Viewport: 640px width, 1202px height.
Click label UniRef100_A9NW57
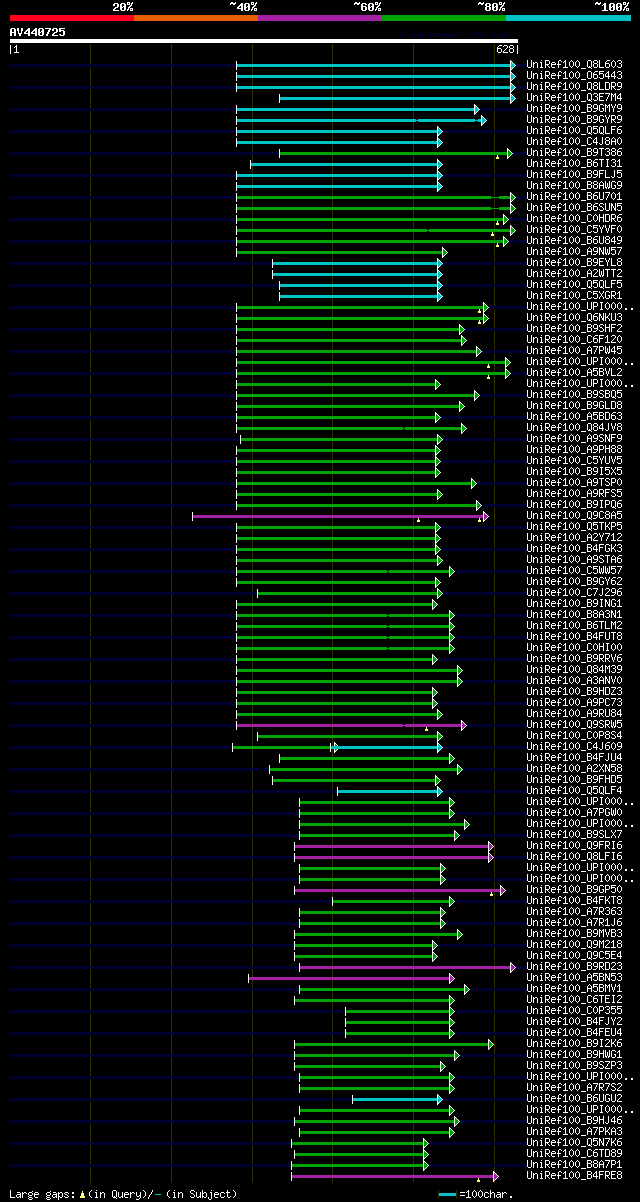pyautogui.click(x=573, y=251)
